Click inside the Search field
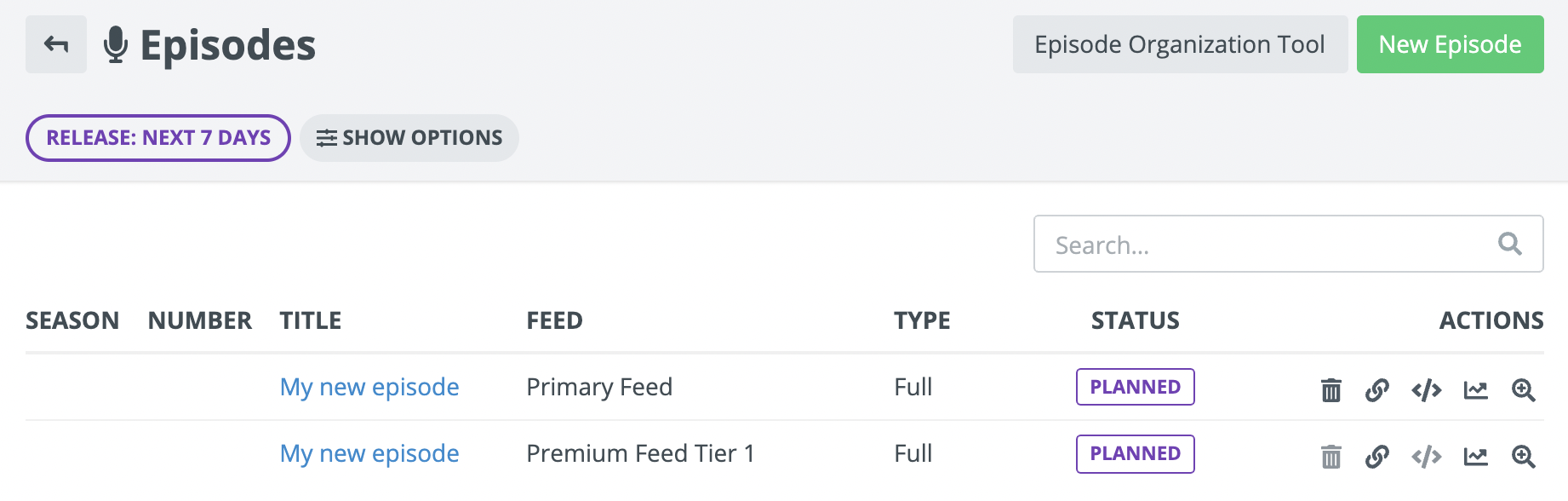Image resolution: width=1568 pixels, height=501 pixels. (x=1260, y=245)
